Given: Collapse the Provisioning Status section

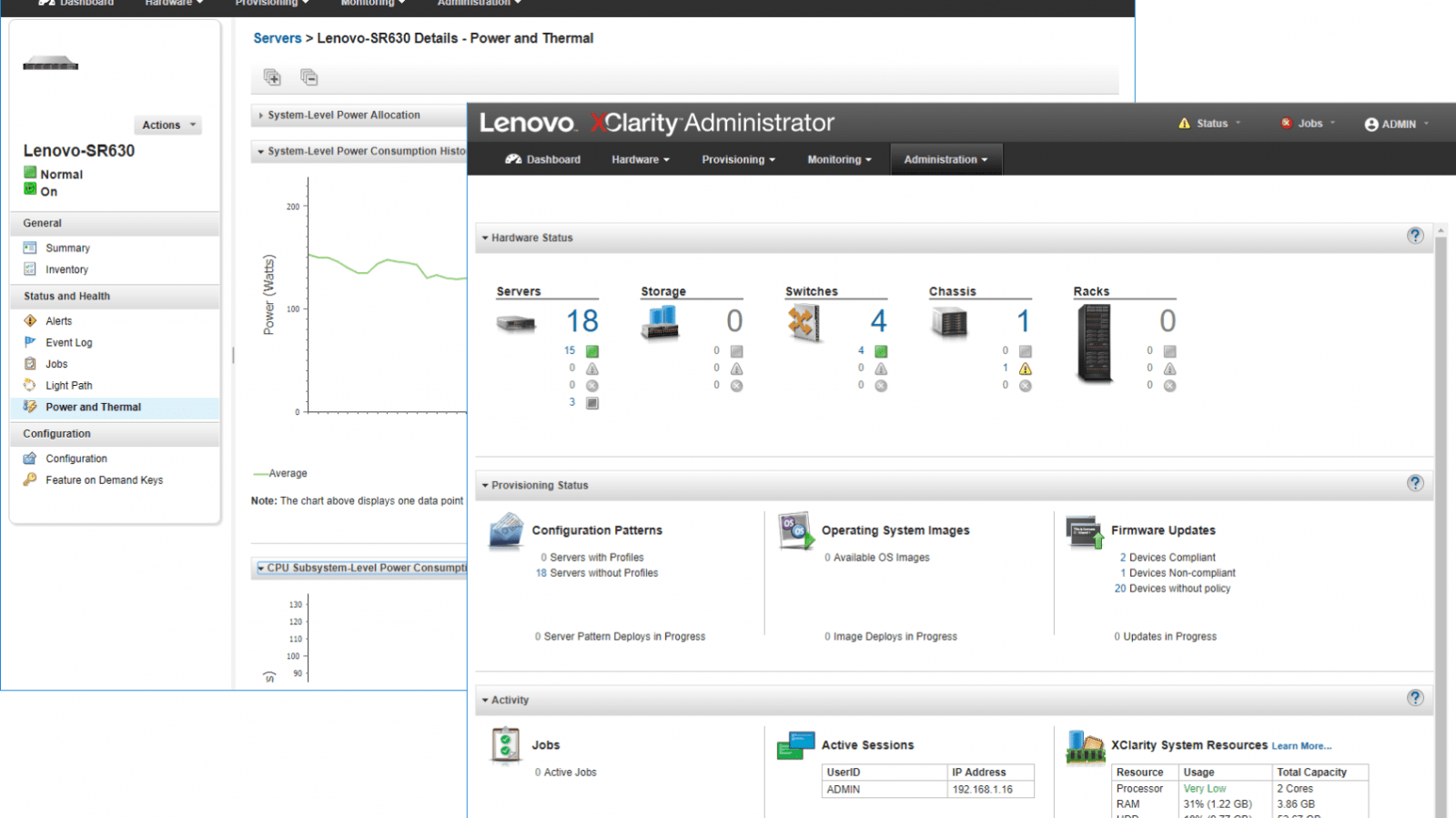Looking at the screenshot, I should [x=485, y=486].
